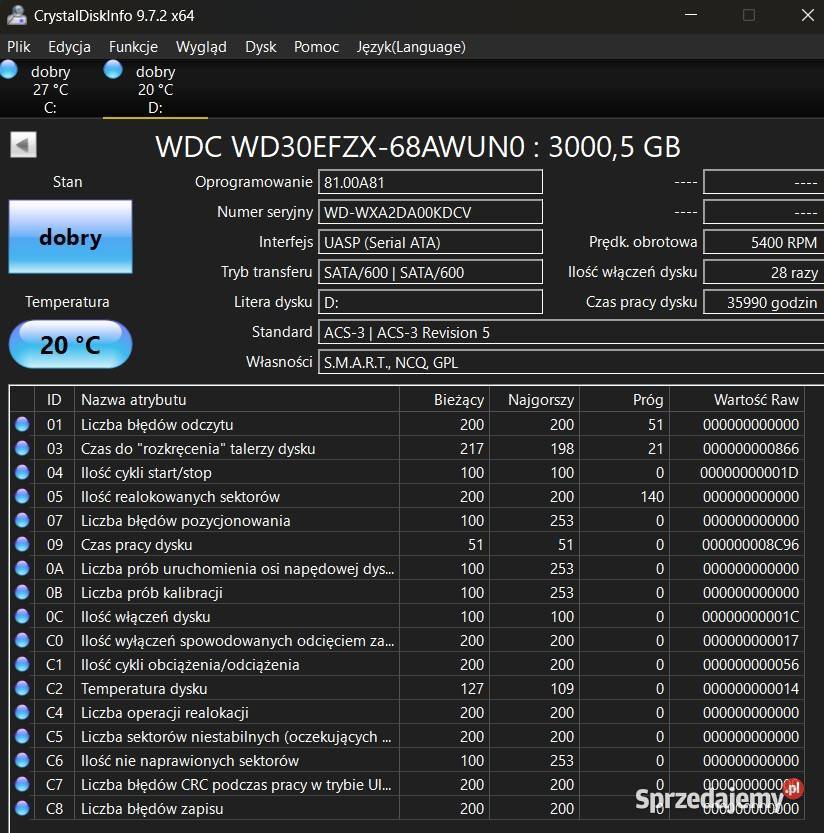
Task: Click status orb for attribute 09 row
Action: click(22, 544)
